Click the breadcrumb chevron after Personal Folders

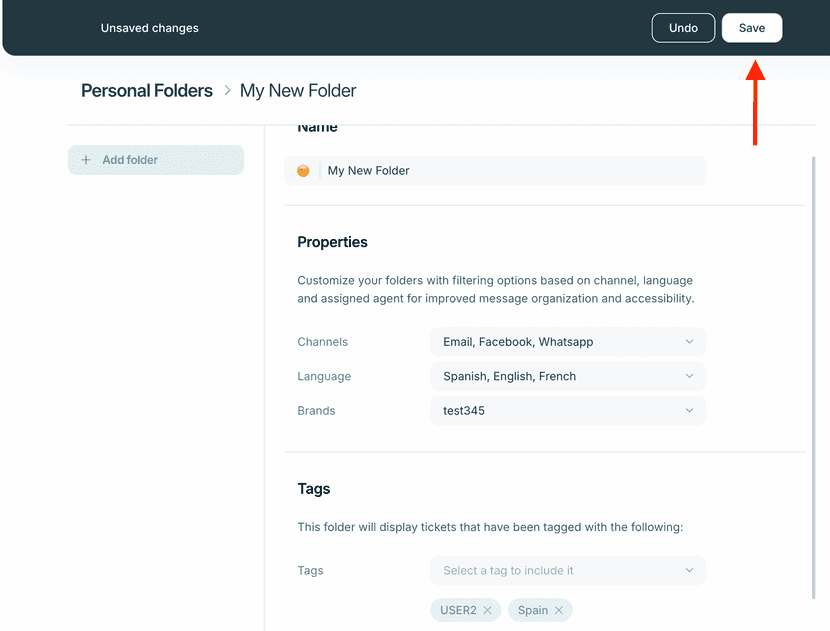point(227,91)
